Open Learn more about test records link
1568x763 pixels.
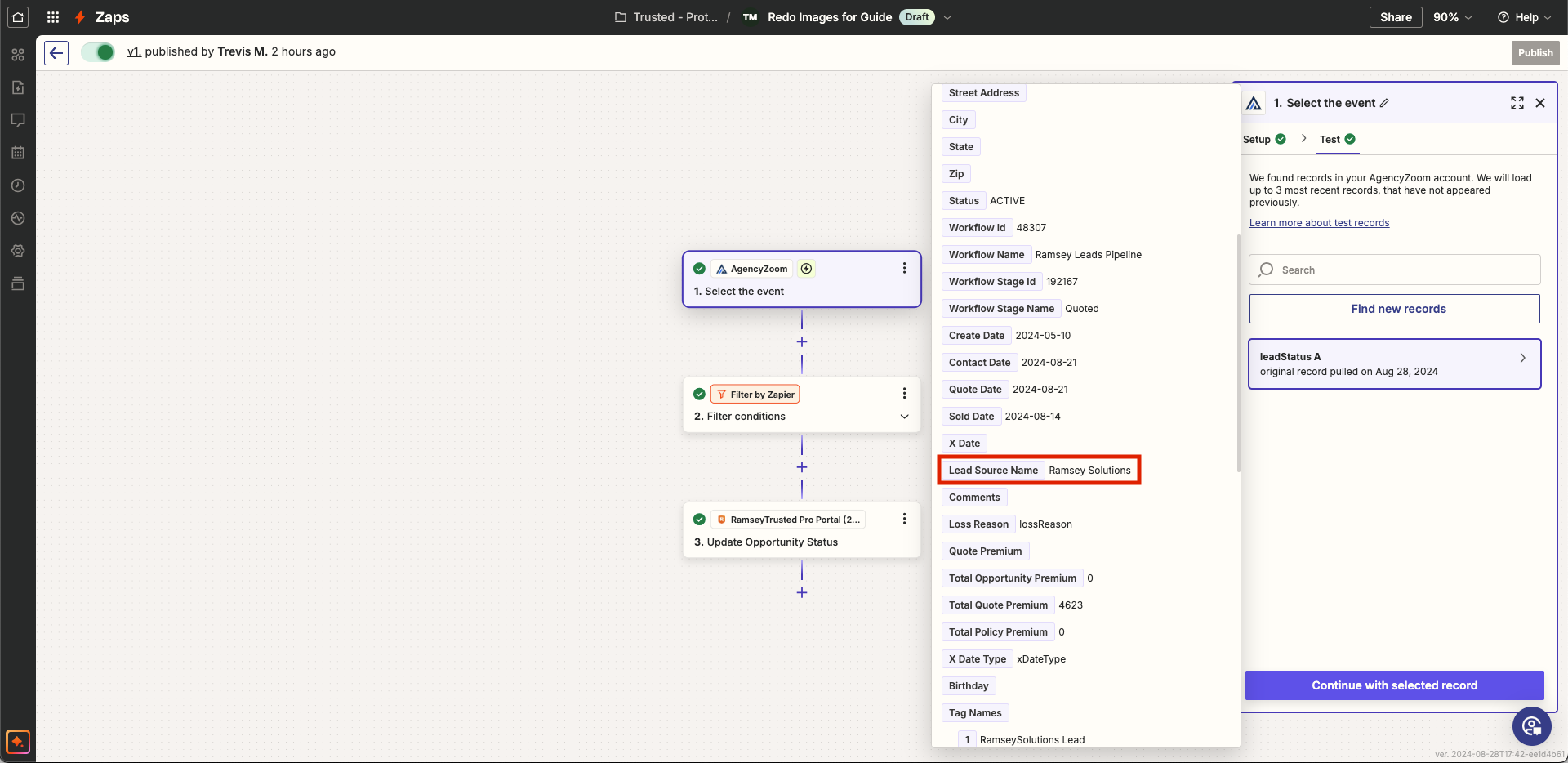point(1319,223)
